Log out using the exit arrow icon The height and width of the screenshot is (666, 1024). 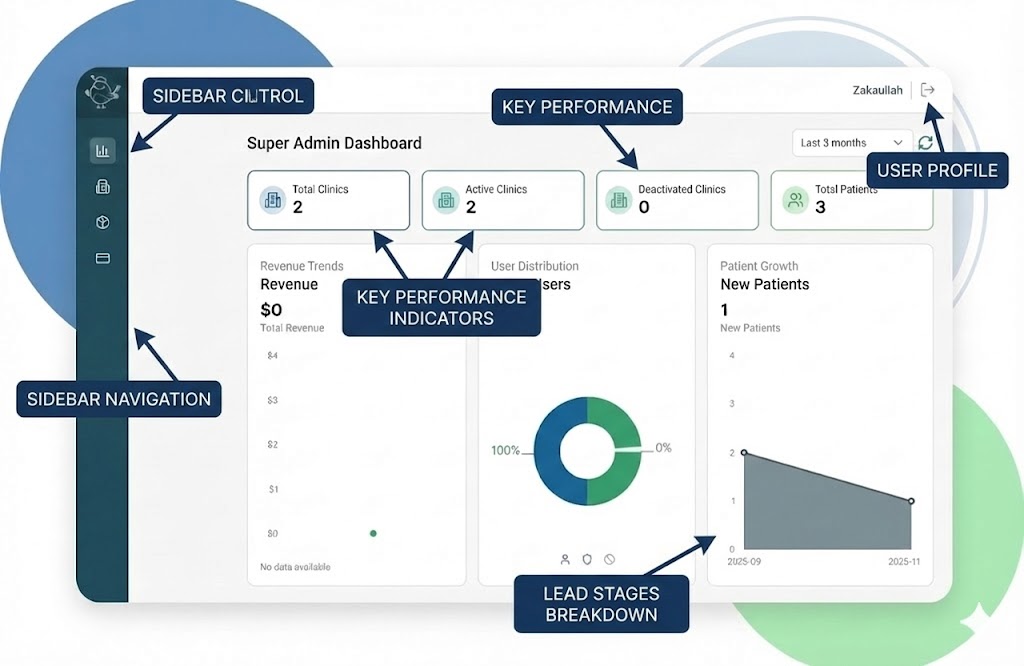click(928, 90)
